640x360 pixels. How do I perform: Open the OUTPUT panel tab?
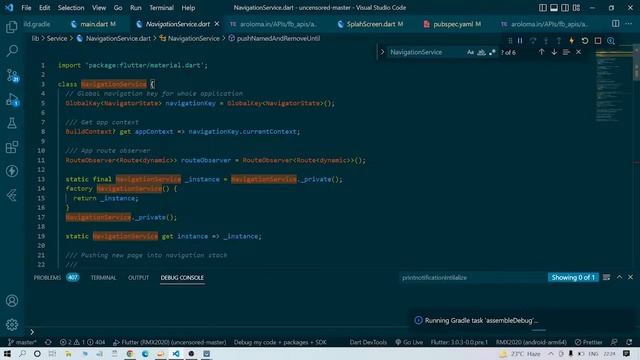tap(138, 278)
